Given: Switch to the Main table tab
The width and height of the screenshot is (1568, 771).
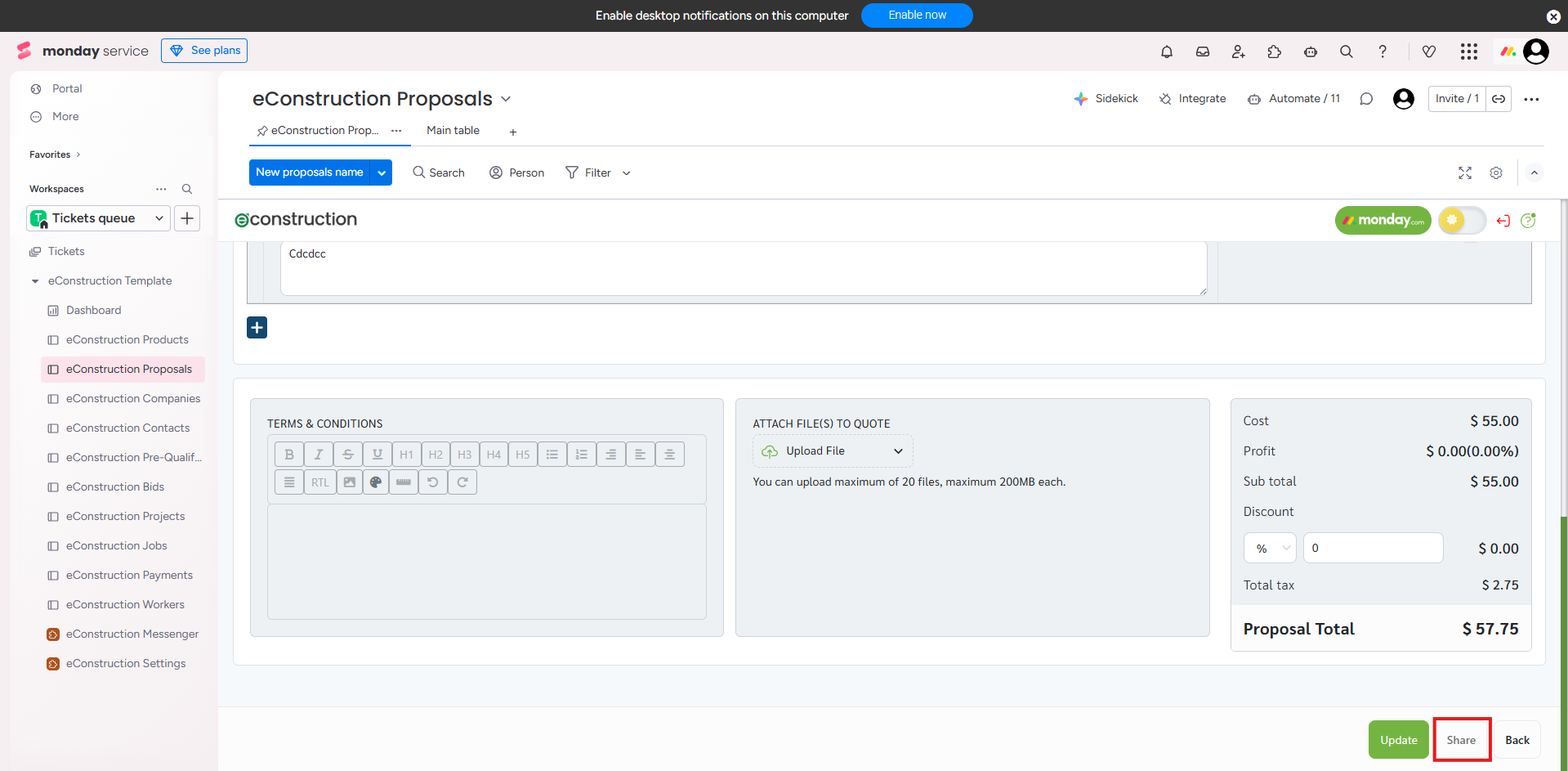Looking at the screenshot, I should pyautogui.click(x=453, y=131).
